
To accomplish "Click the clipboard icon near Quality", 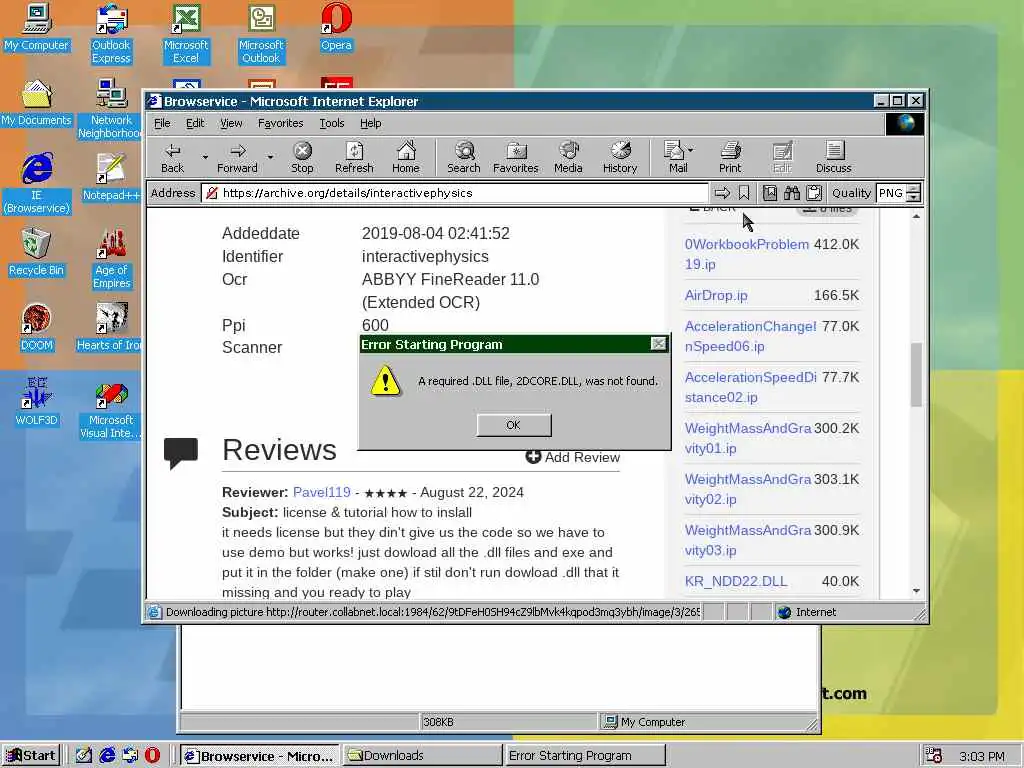I will tap(814, 193).
